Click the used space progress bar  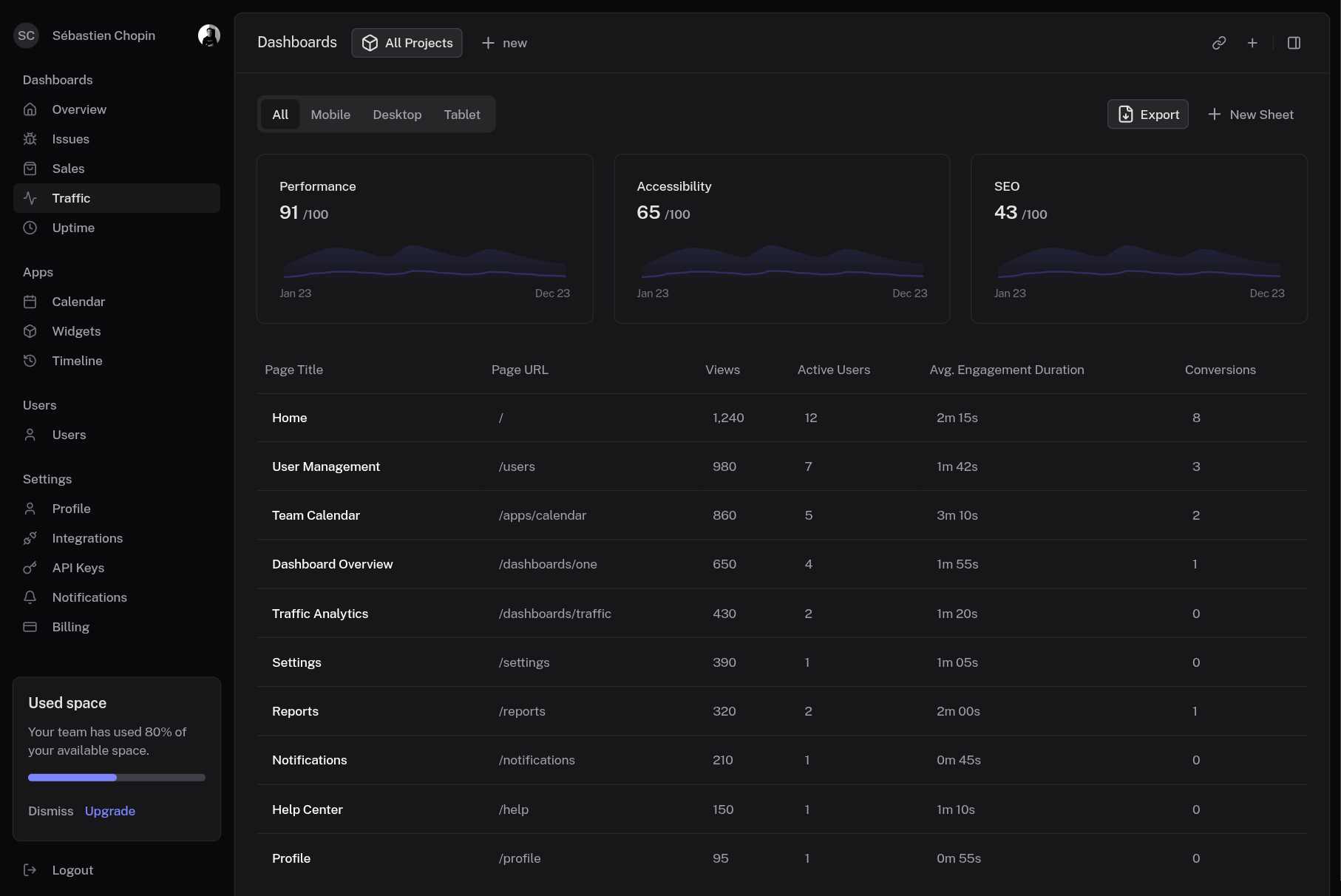pyautogui.click(x=117, y=778)
